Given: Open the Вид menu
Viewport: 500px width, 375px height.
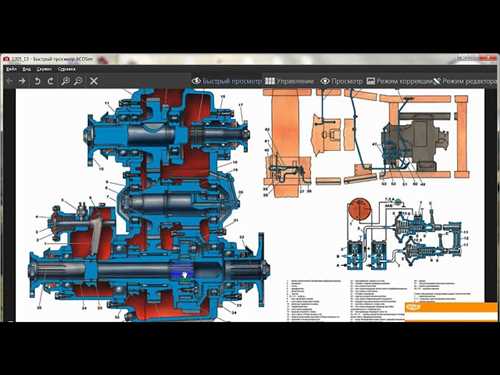Looking at the screenshot, I should (x=27, y=69).
